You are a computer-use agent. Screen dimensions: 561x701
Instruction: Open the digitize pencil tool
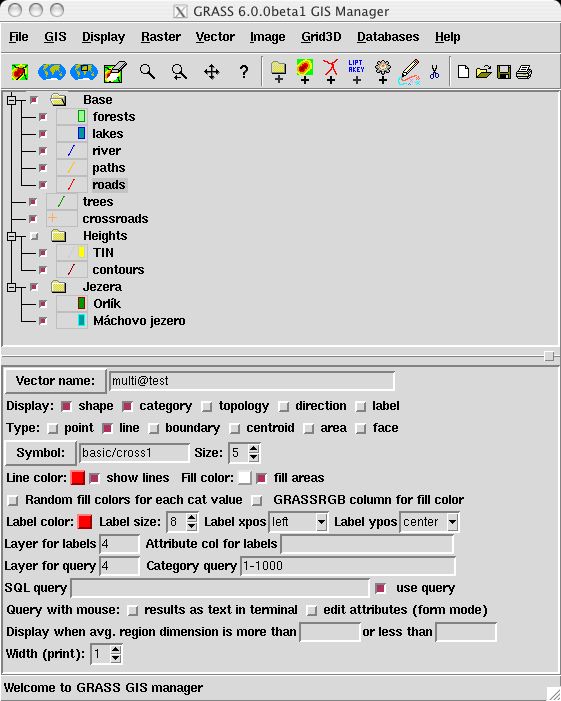[x=409, y=72]
